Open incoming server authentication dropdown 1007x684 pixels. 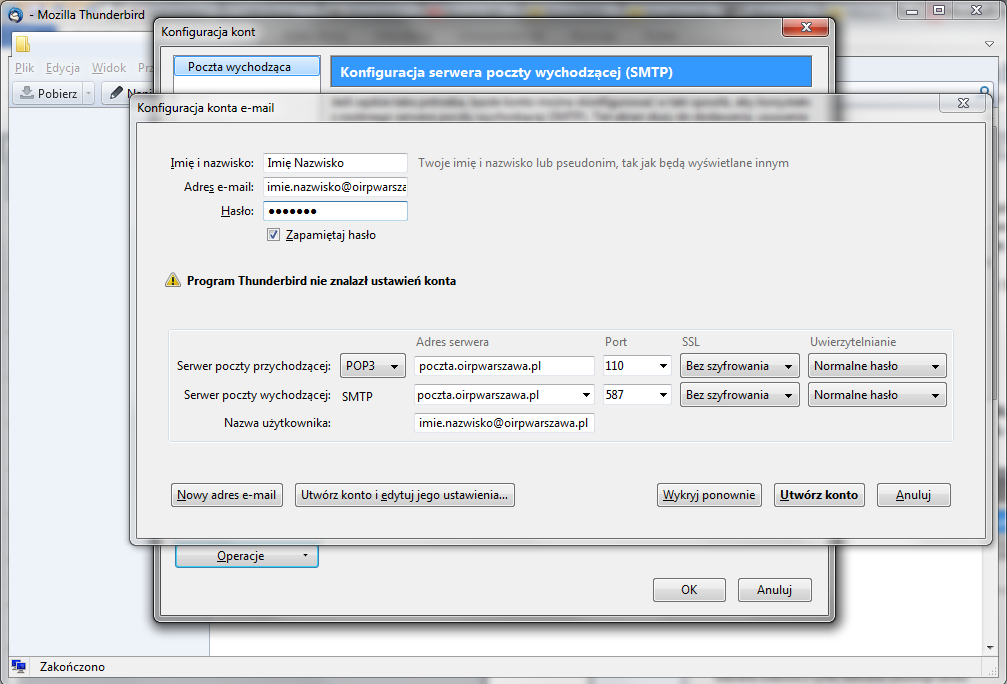point(877,366)
